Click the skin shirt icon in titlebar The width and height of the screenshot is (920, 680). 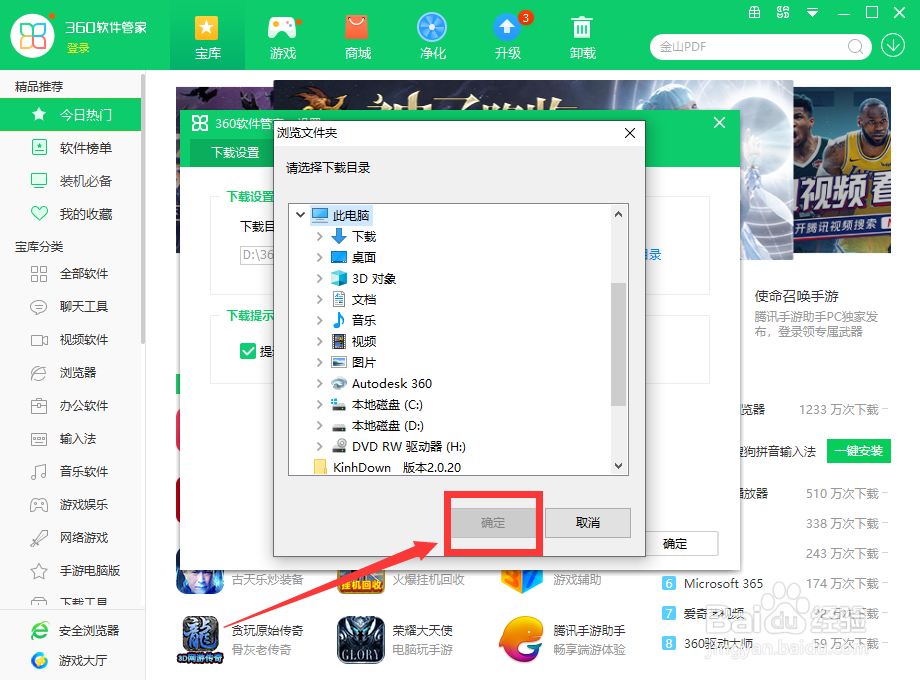(x=783, y=12)
